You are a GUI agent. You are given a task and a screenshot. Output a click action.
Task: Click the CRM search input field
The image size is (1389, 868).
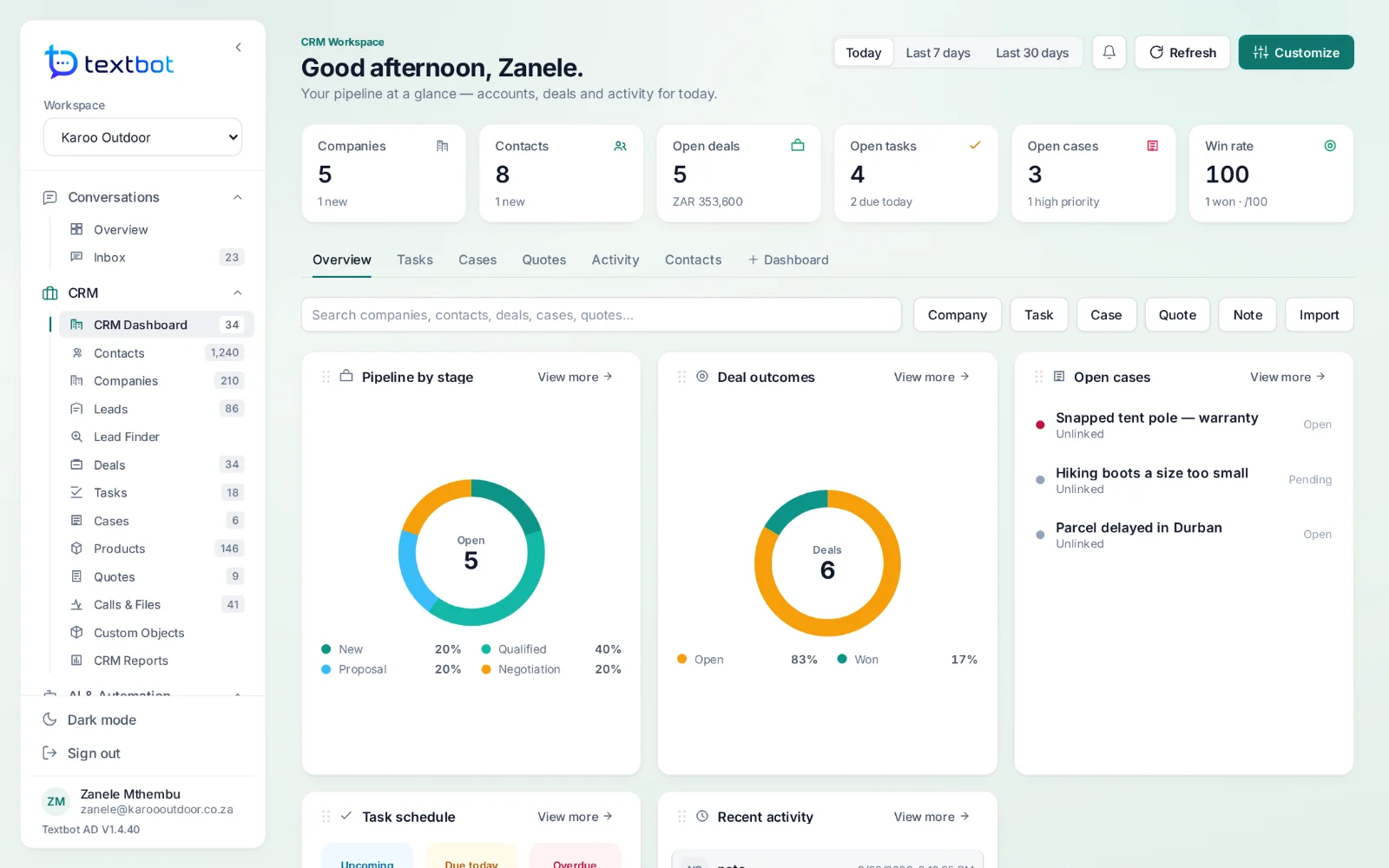(601, 315)
